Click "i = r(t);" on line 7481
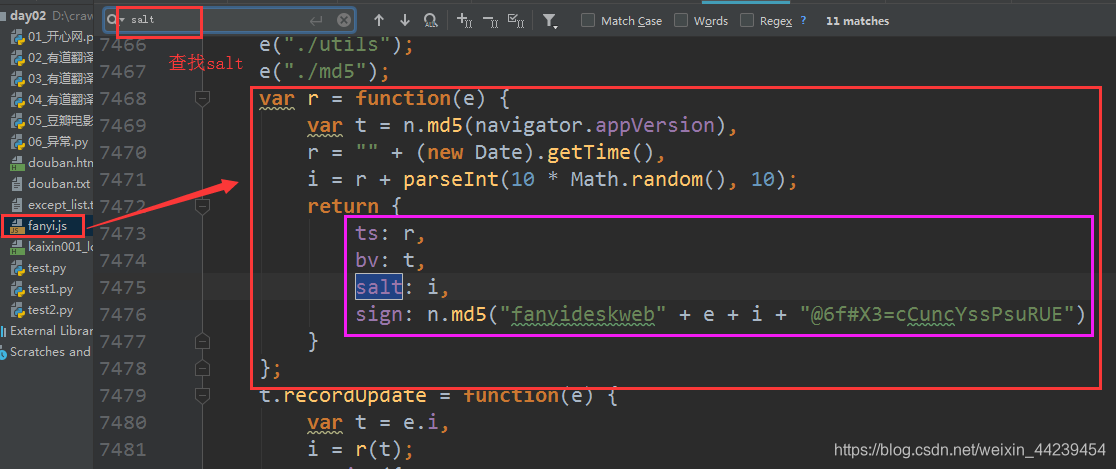 pos(360,450)
